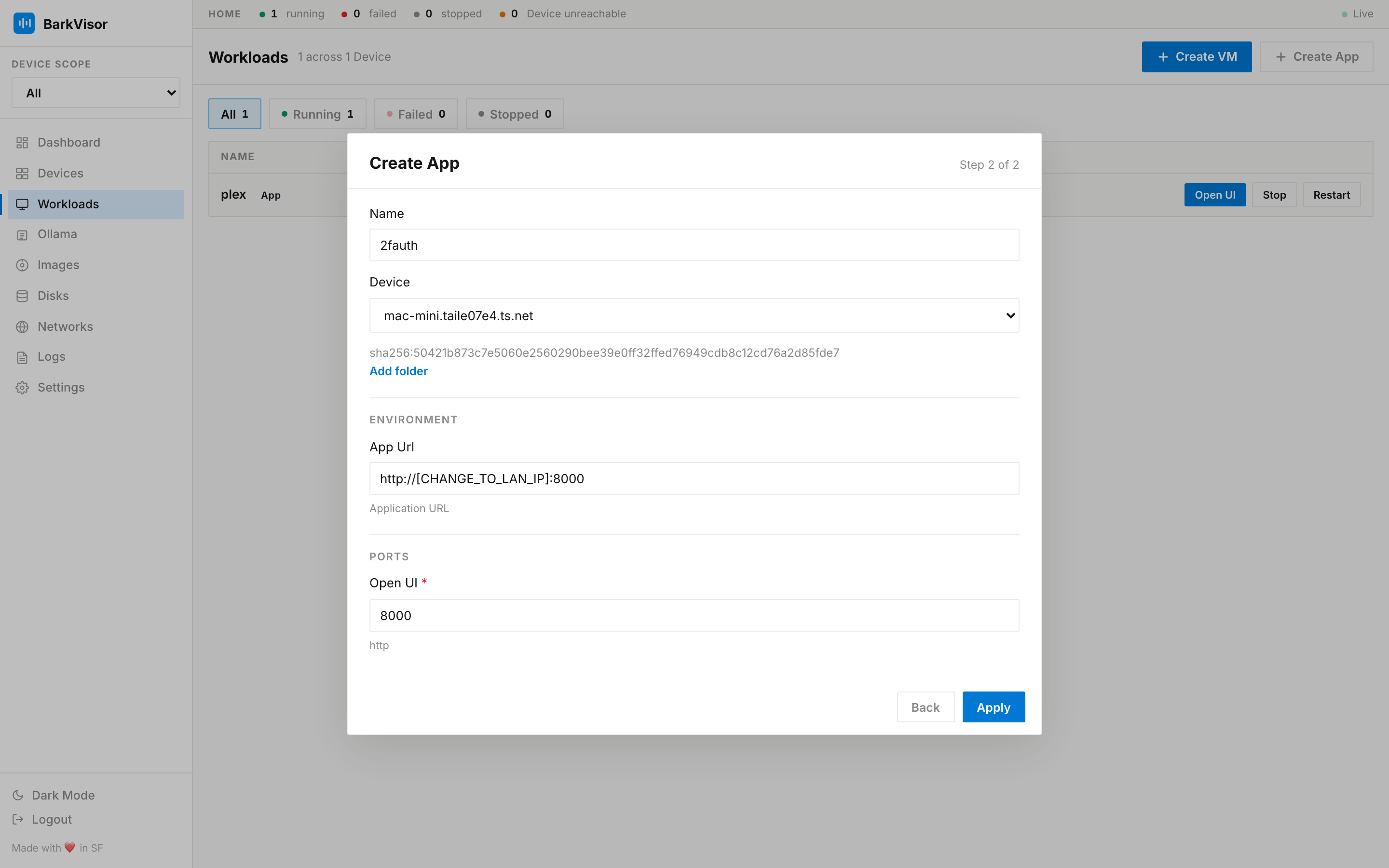This screenshot has width=1389, height=868.
Task: Click the Logout arrow icon
Action: pyautogui.click(x=18, y=819)
